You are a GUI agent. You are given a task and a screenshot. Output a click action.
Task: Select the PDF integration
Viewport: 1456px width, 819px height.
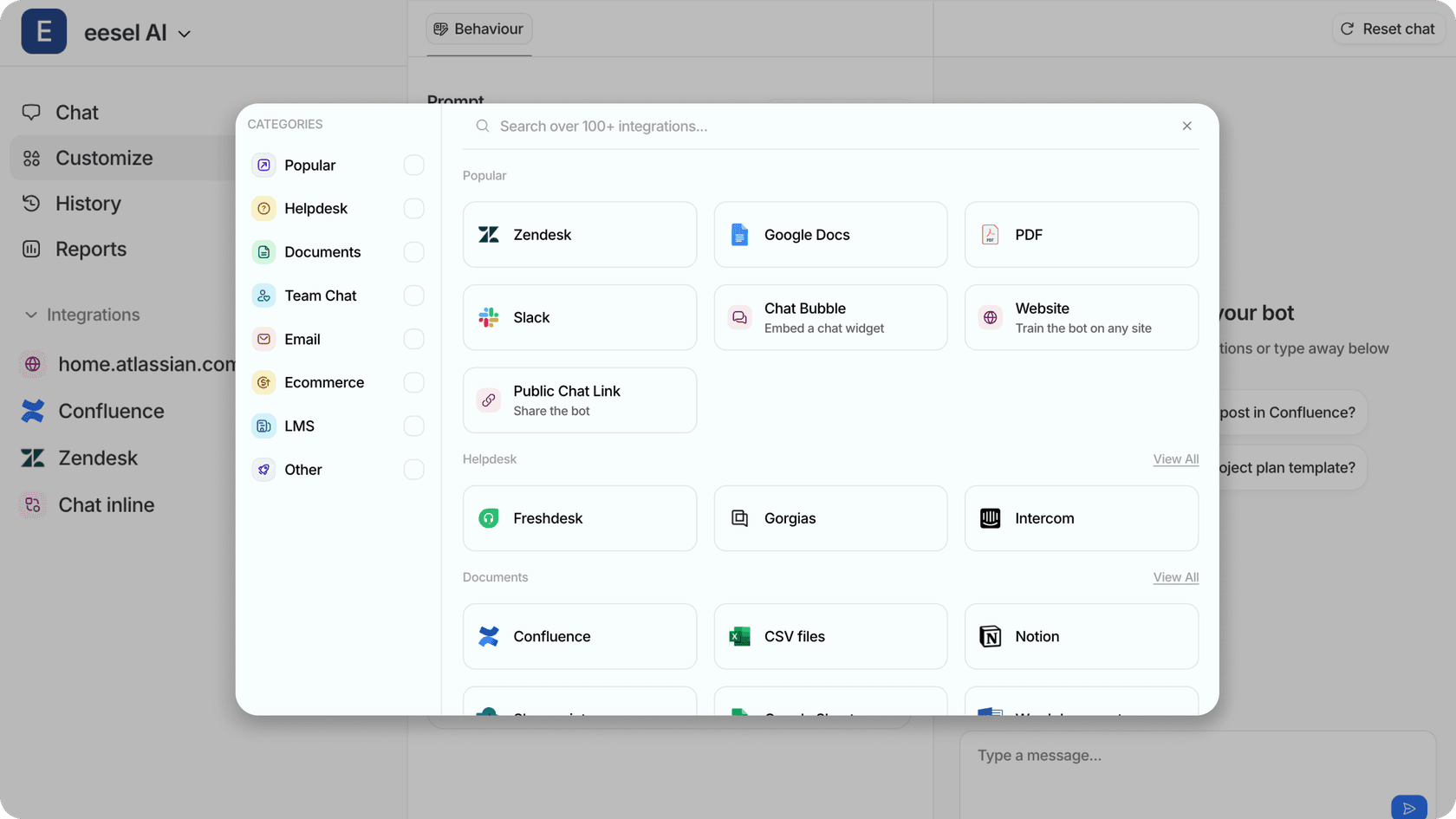click(988, 234)
